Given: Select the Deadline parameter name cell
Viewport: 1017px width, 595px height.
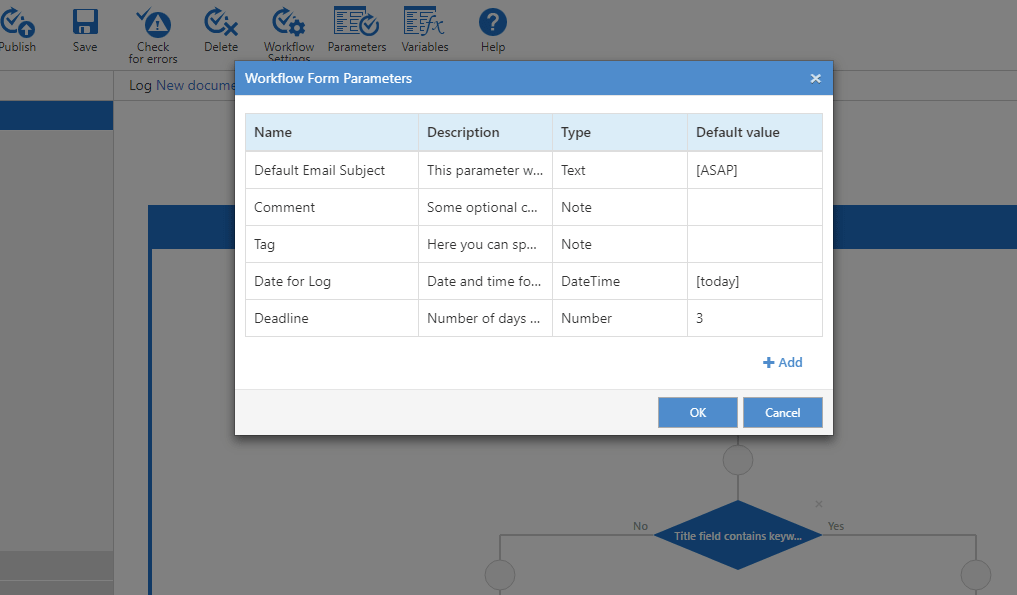Looking at the screenshot, I should (332, 318).
